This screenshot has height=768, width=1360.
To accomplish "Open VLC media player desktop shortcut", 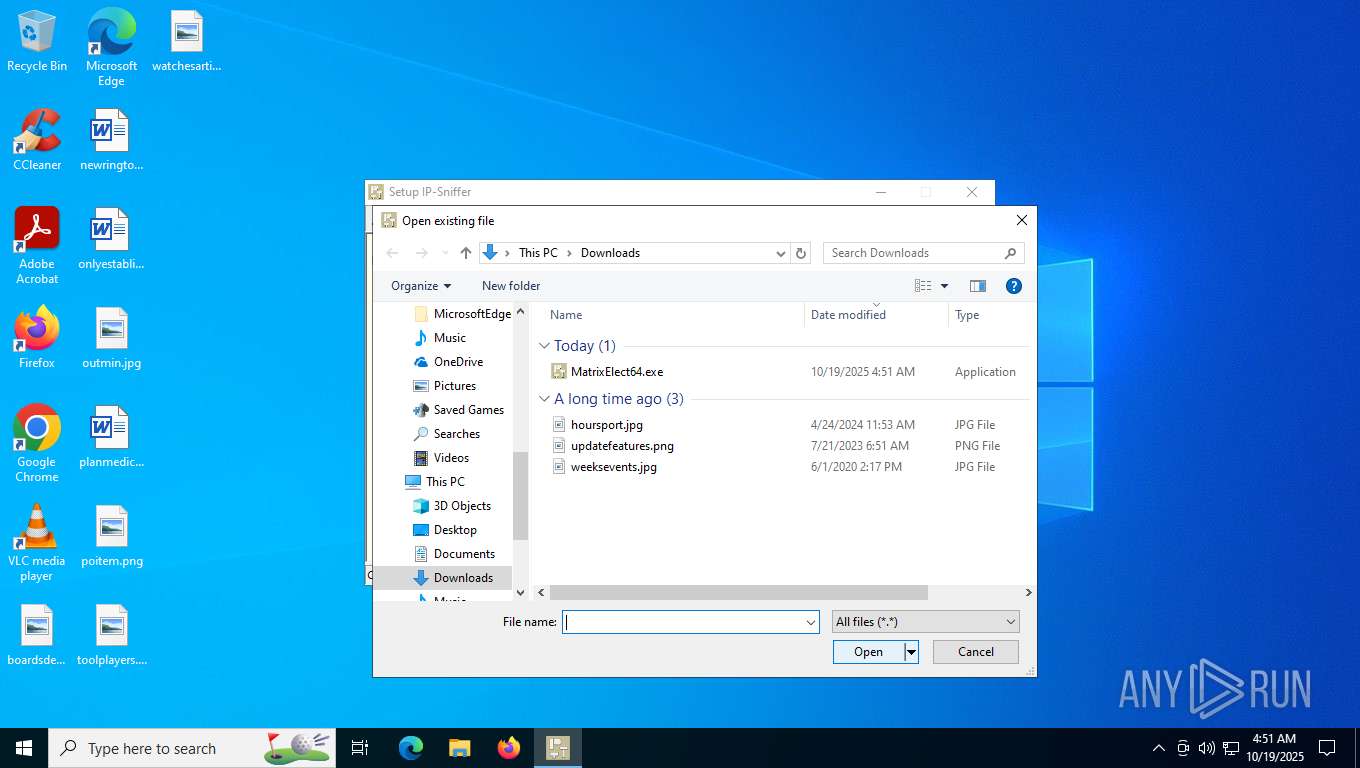I will [x=37, y=543].
